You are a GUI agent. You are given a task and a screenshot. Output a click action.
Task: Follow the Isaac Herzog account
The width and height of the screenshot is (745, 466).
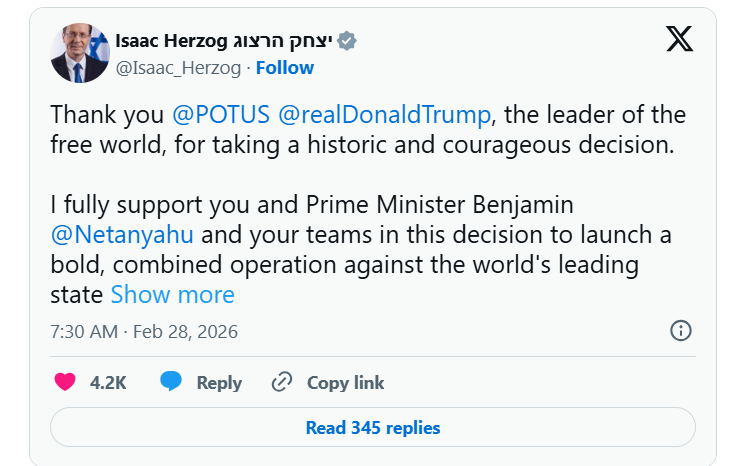click(x=285, y=68)
